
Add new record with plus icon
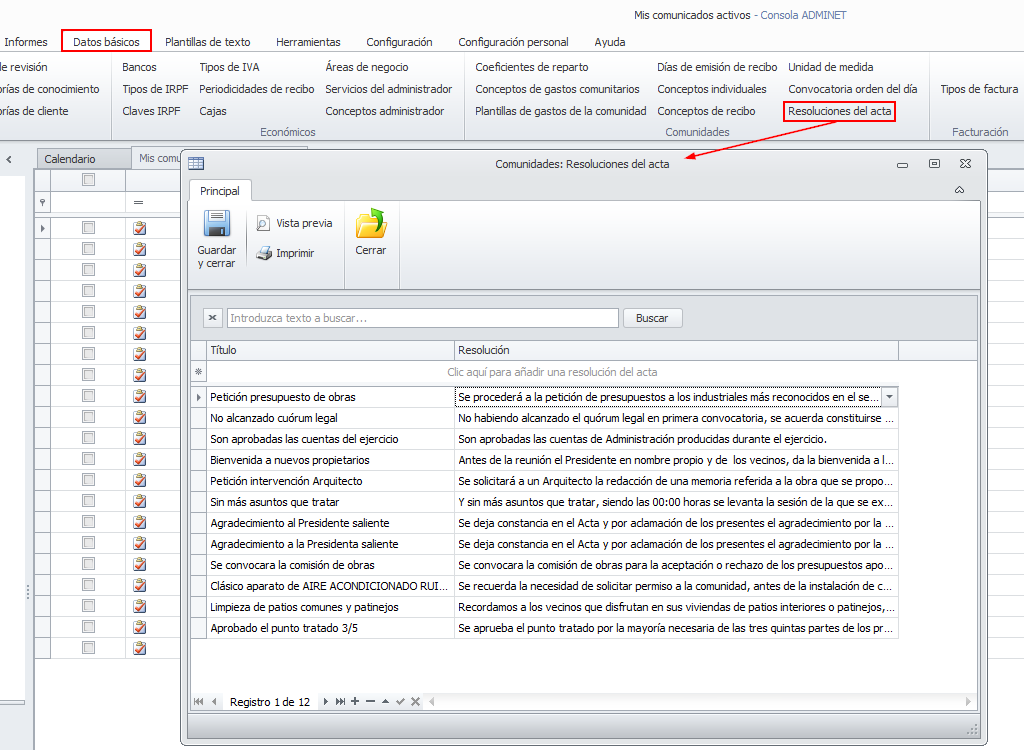[x=355, y=702]
